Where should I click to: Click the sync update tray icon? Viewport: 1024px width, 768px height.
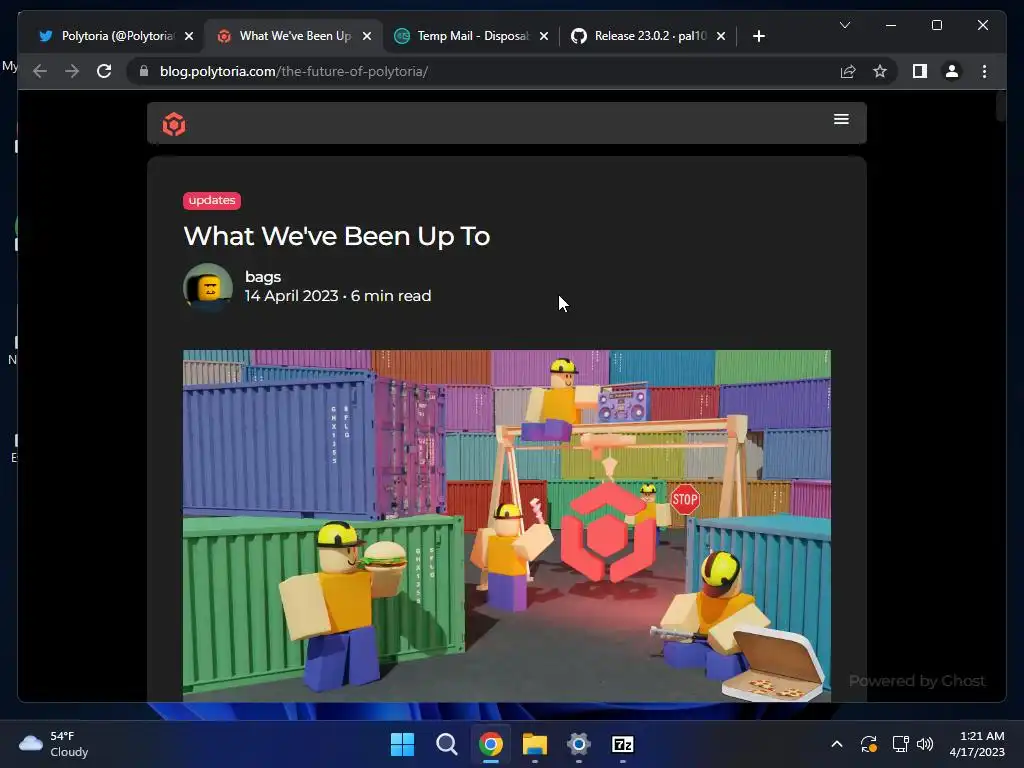(x=869, y=744)
